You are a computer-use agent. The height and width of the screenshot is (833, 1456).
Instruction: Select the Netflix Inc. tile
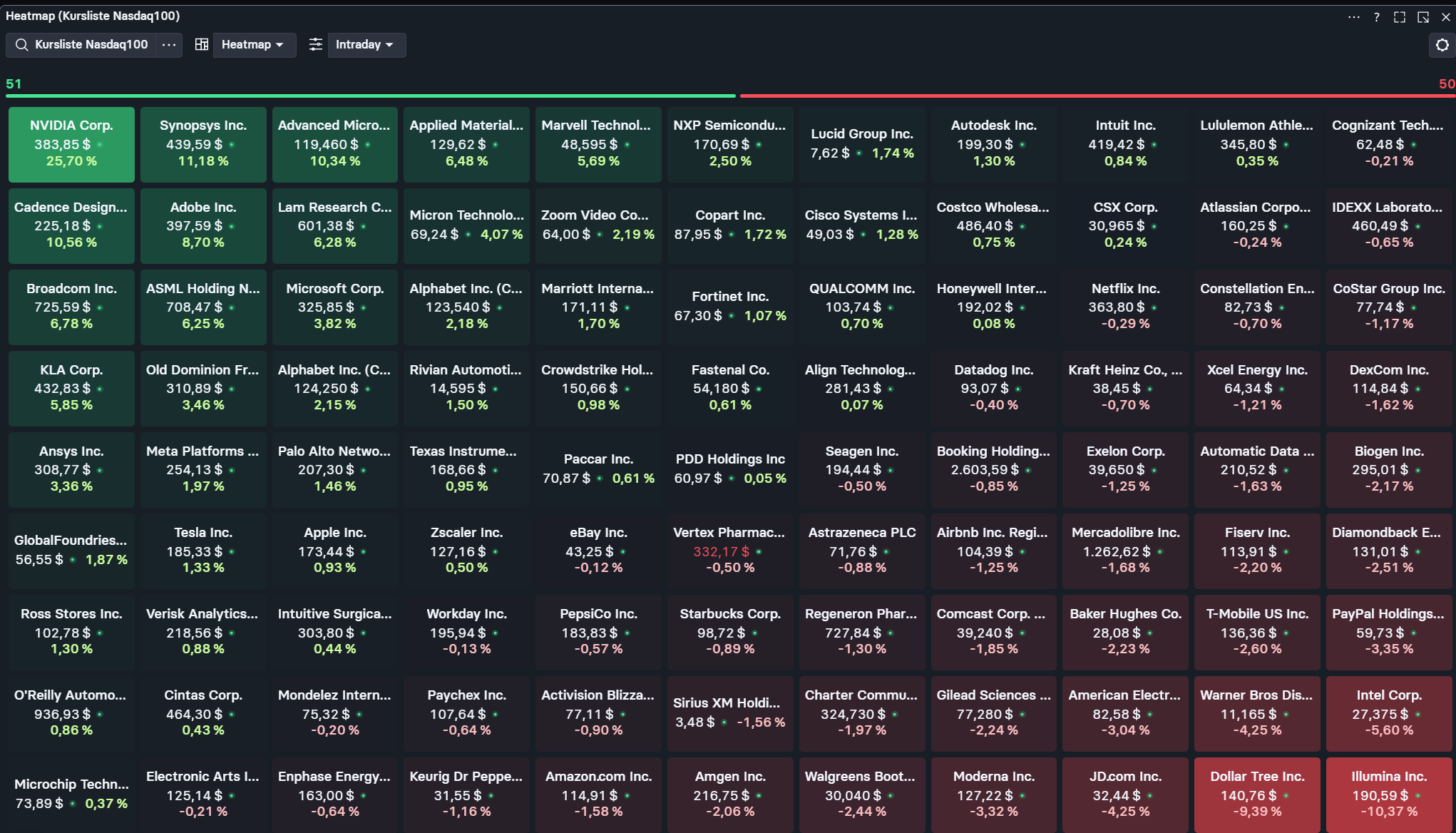(x=1125, y=307)
